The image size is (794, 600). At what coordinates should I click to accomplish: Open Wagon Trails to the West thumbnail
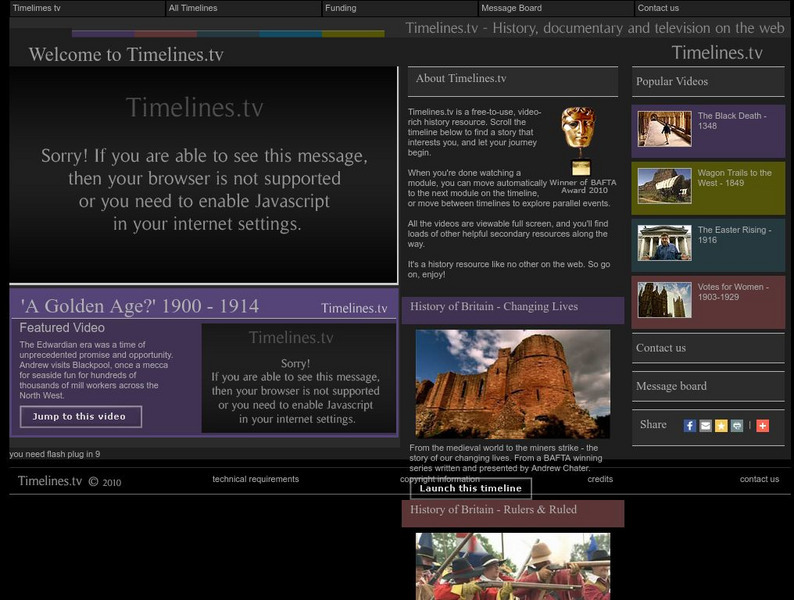point(664,186)
